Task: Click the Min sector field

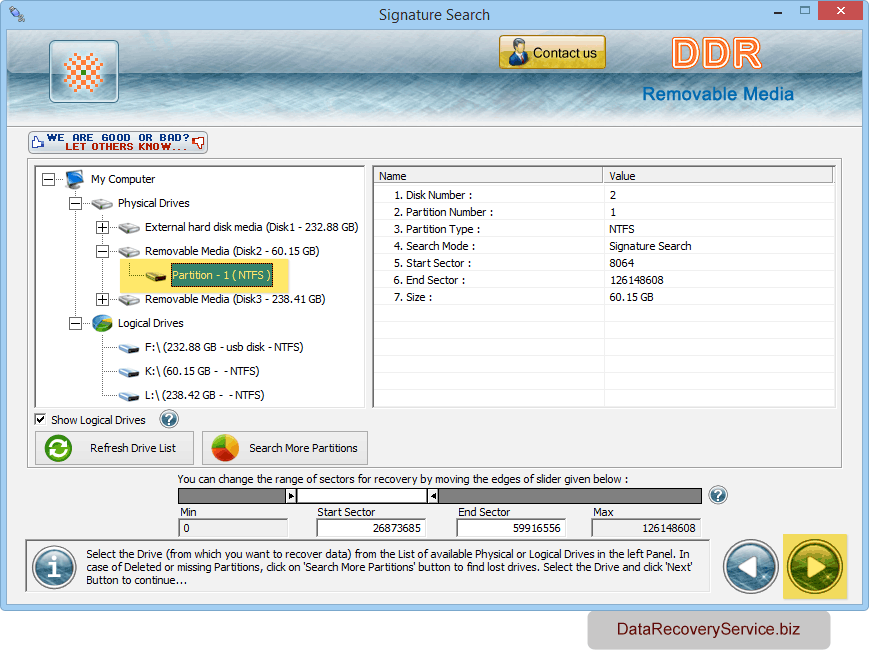Action: click(x=233, y=528)
